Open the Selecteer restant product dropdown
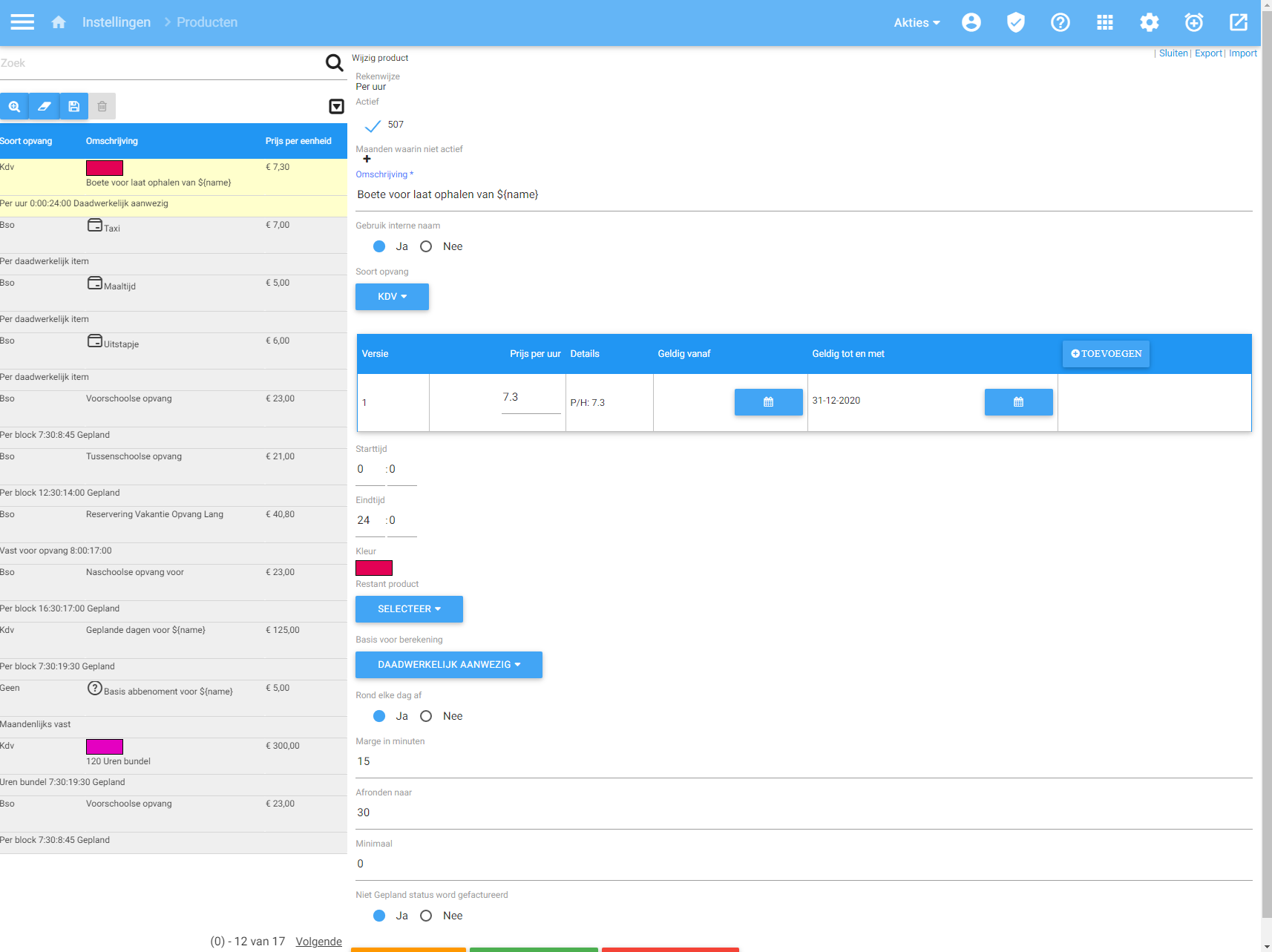The image size is (1272, 952). 409,609
